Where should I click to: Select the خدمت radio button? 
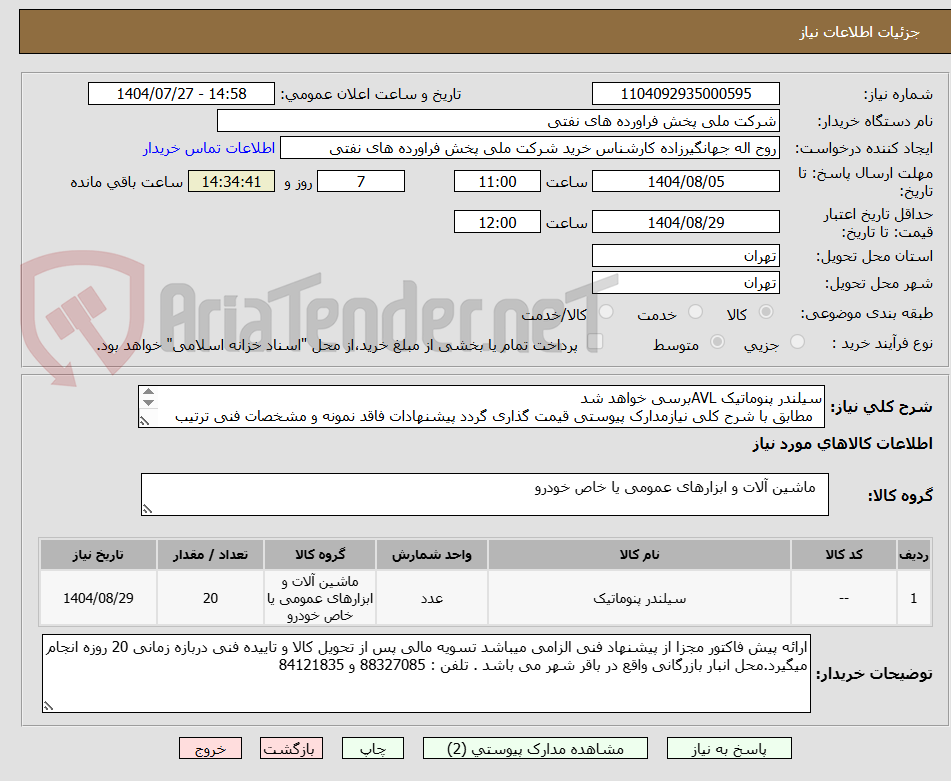point(695,312)
